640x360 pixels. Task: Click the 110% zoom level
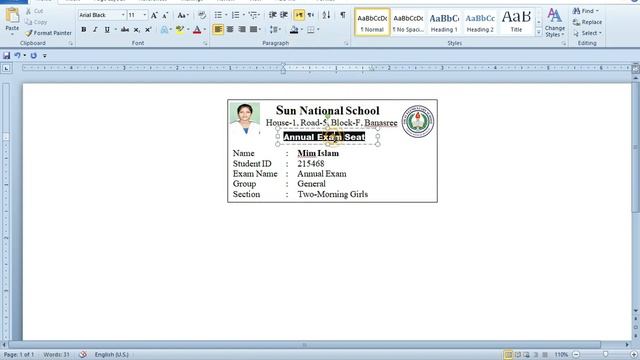(561, 355)
